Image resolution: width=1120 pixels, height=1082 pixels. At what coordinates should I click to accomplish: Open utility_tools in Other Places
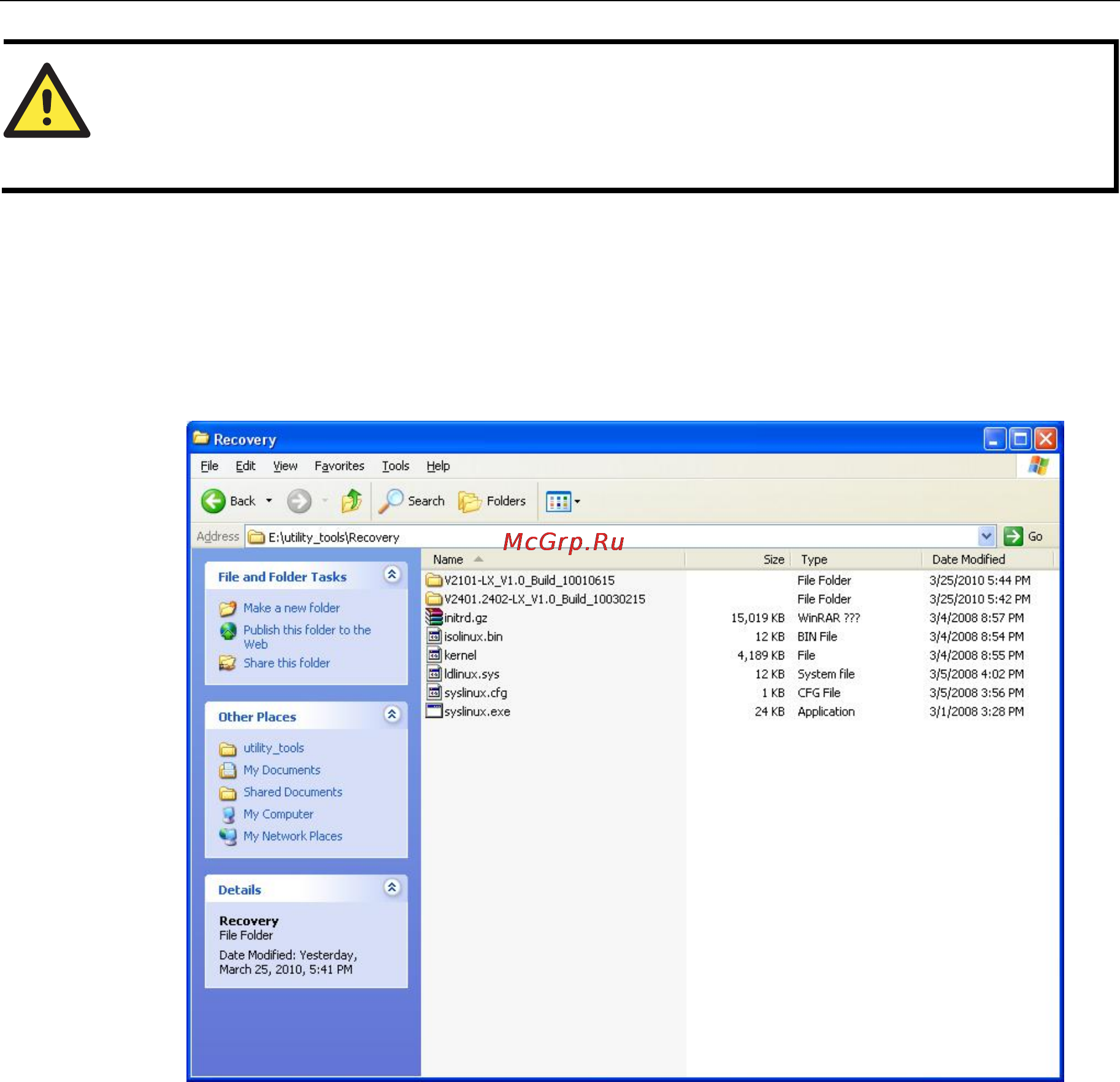click(x=274, y=748)
